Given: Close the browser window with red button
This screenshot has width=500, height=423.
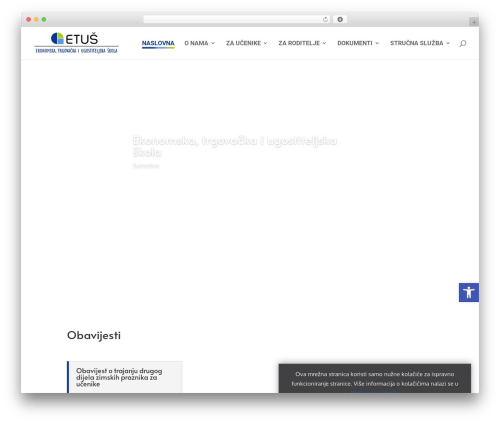Looking at the screenshot, I should pos(29,20).
